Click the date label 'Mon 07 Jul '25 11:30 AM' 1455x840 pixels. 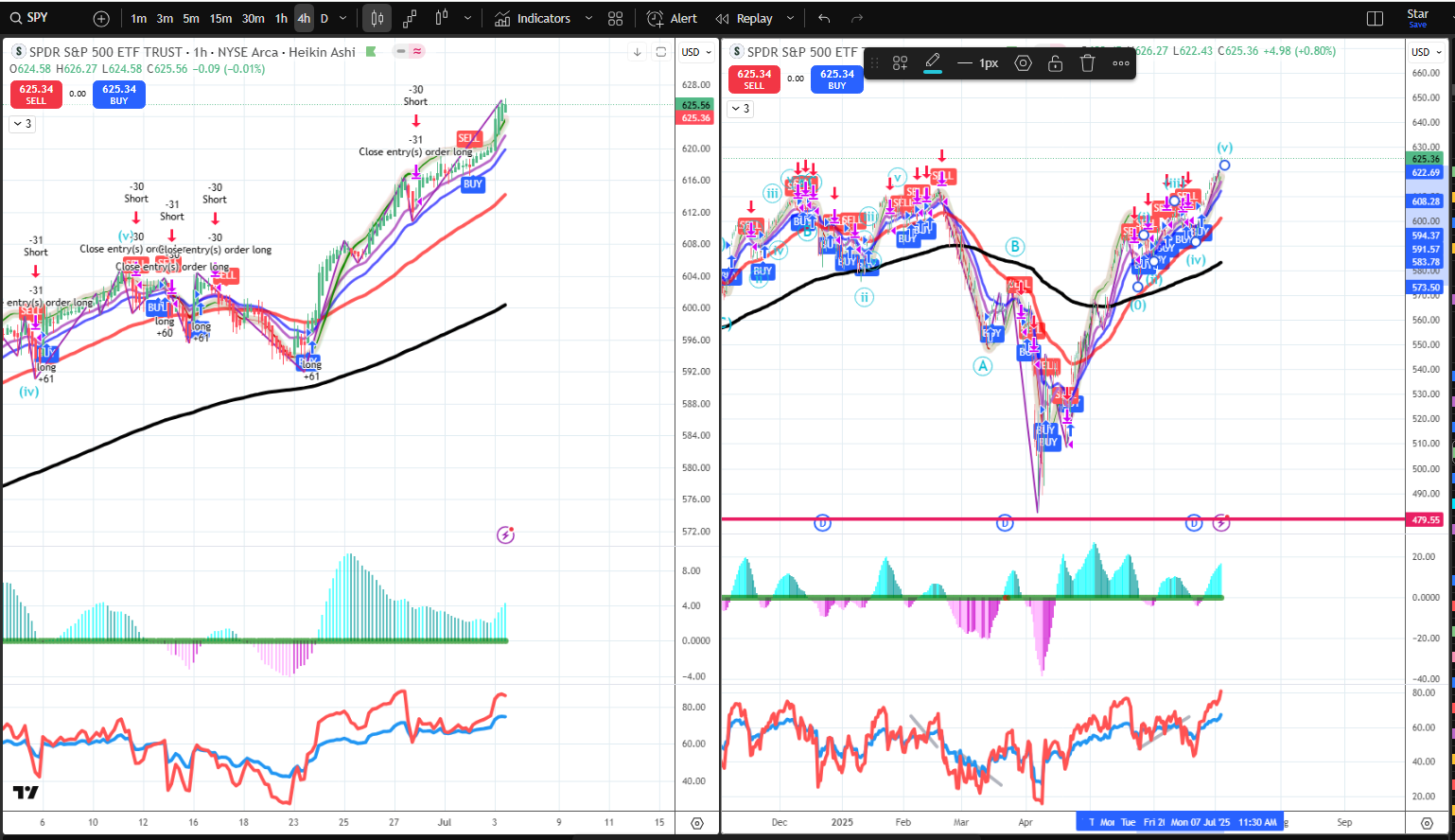coord(1223,822)
